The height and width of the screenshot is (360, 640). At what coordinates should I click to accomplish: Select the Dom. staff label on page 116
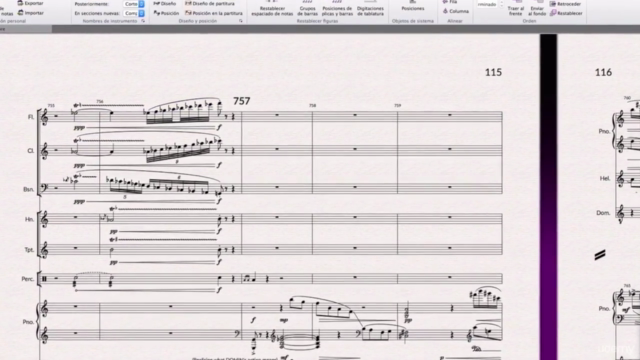(603, 213)
